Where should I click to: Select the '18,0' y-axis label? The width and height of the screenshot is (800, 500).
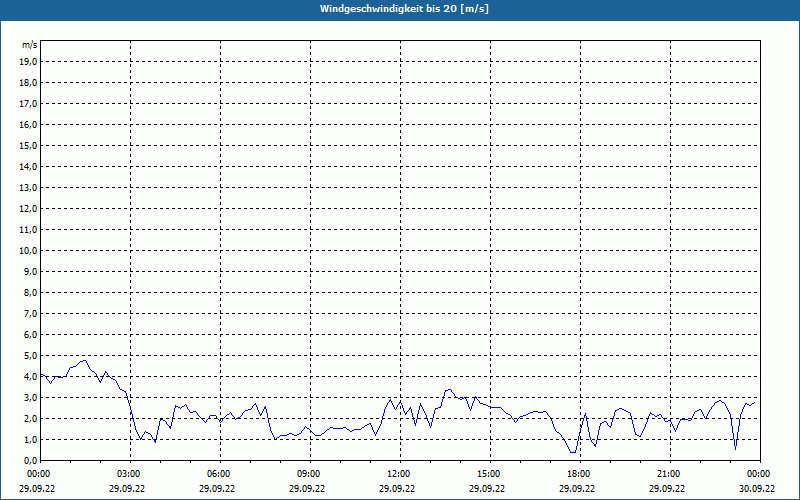(x=28, y=83)
